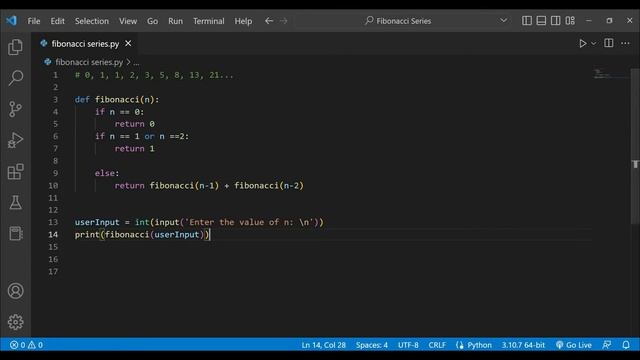Click line number 3 in gutter
The image size is (640, 360).
56,100
